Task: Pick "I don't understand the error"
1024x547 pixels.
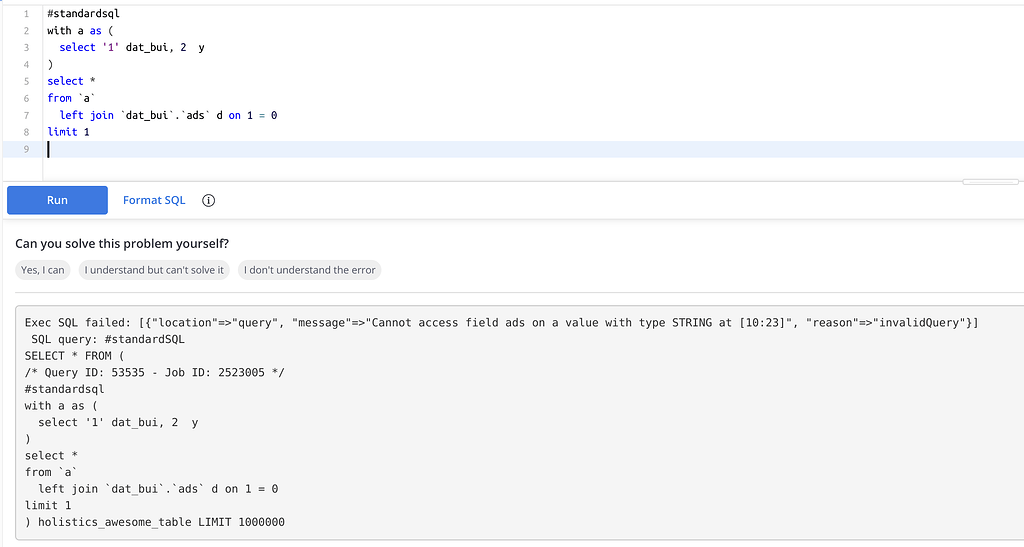Action: click(x=310, y=270)
